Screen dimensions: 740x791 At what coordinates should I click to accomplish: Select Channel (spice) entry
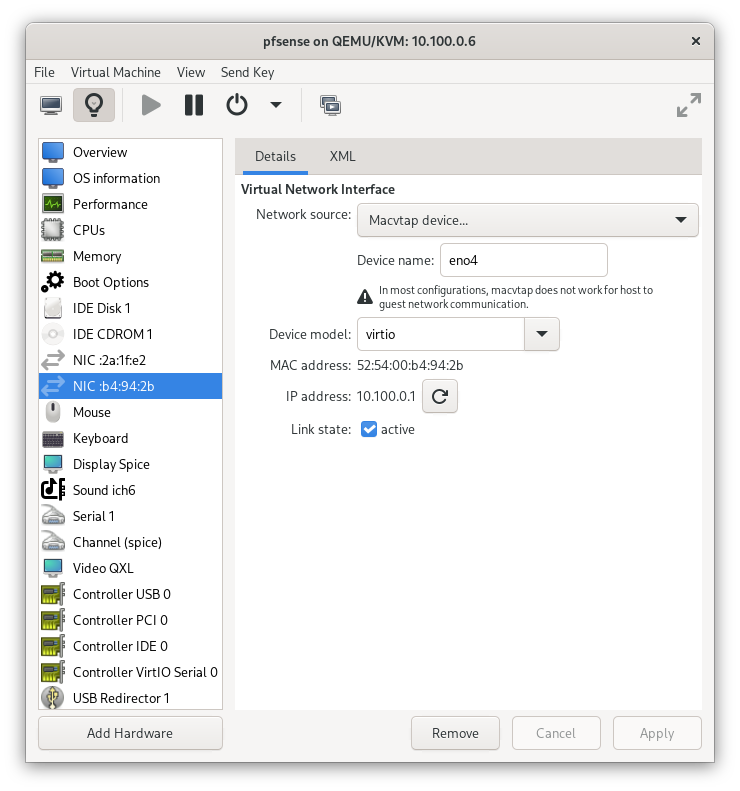point(131,542)
